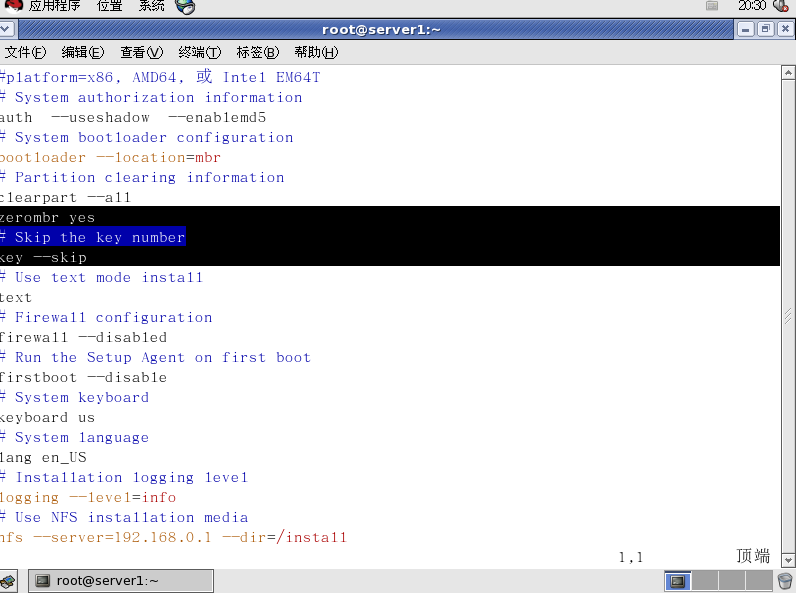Click the nfs --server=192.168.0.1 line
Image resolution: width=796 pixels, height=593 pixels.
point(173,538)
